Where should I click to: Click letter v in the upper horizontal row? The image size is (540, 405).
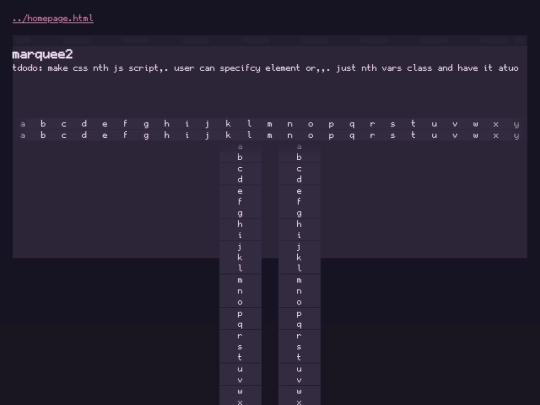(x=455, y=124)
